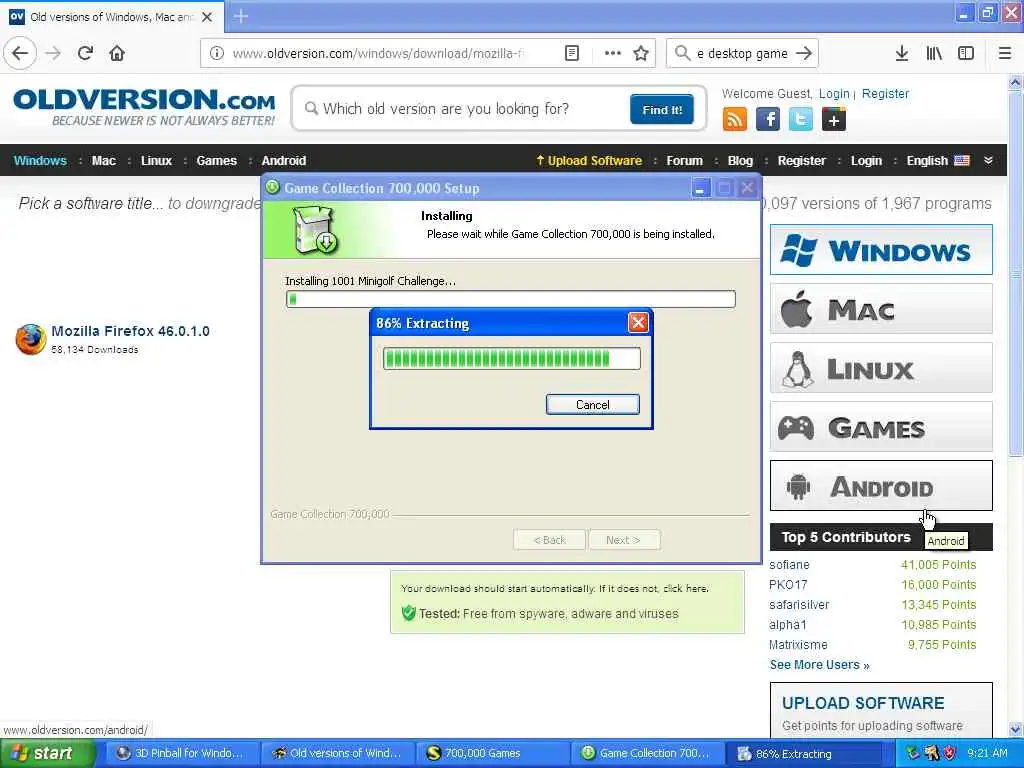Expand the nav bar double-chevron dropdown
Screen dimensions: 1024x768
pyautogui.click(x=988, y=161)
